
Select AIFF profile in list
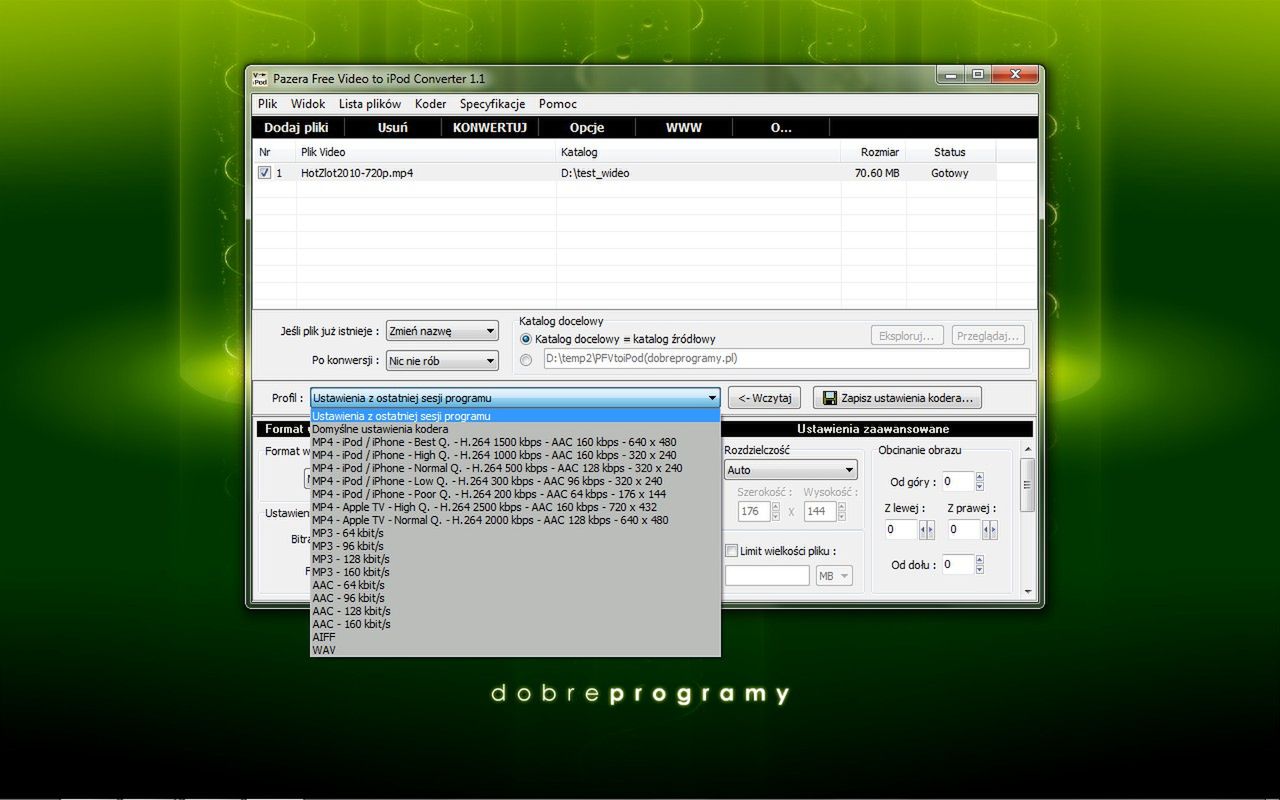click(x=515, y=637)
